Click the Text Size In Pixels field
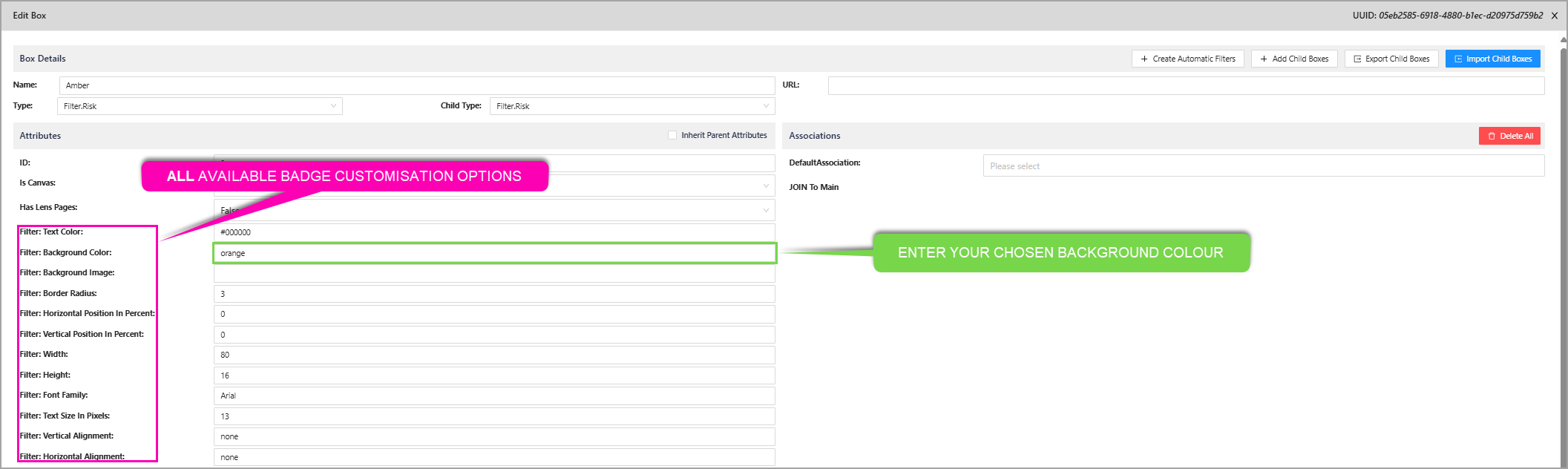Screen dimensions: 1568x469 (x=493, y=416)
